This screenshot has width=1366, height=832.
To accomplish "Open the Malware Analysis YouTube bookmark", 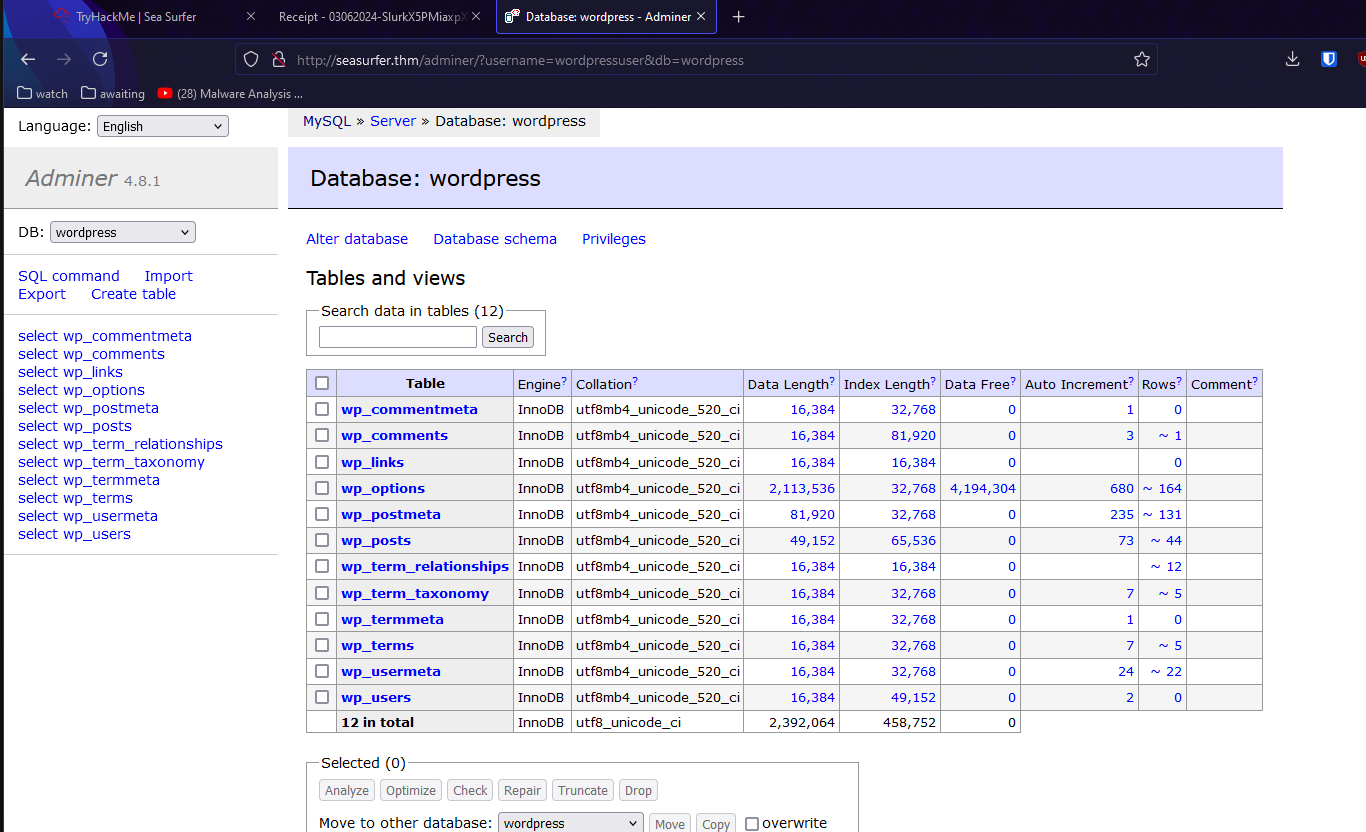I will (230, 94).
